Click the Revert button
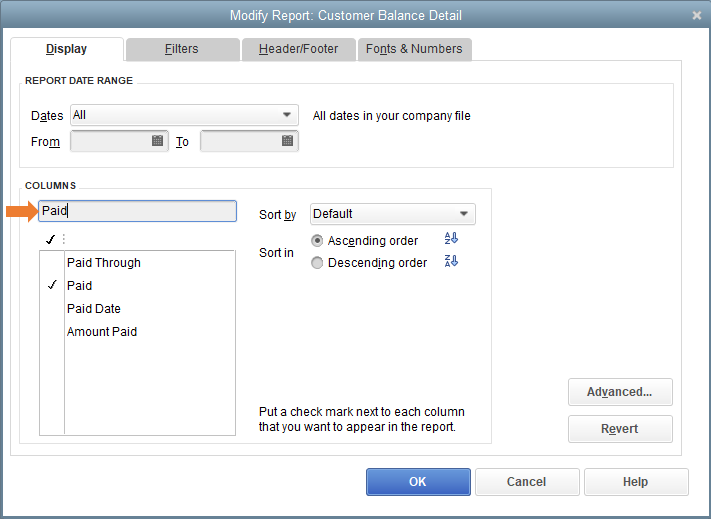 pyautogui.click(x=620, y=429)
